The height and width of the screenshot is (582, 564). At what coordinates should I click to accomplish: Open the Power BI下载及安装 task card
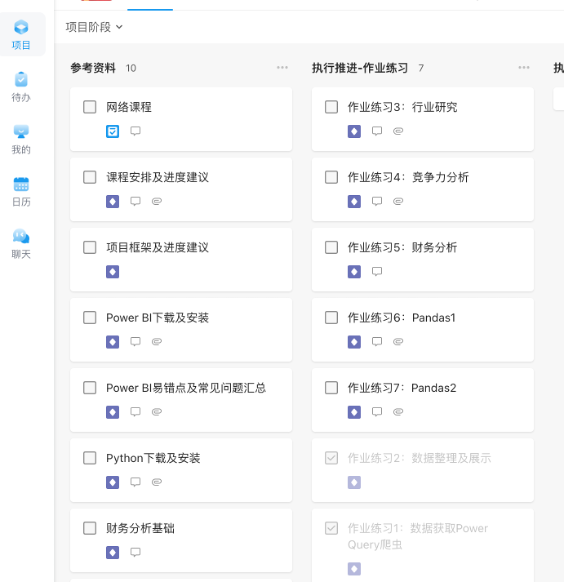pos(181,330)
